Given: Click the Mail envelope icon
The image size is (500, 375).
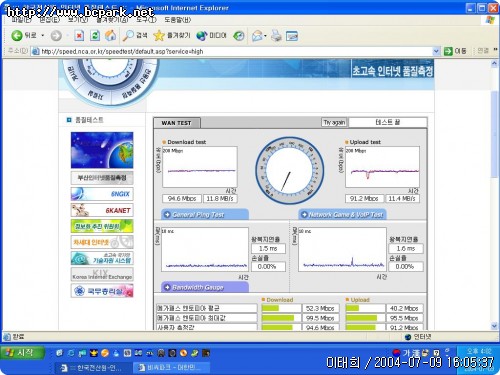Looking at the screenshot, I should click(x=257, y=36).
